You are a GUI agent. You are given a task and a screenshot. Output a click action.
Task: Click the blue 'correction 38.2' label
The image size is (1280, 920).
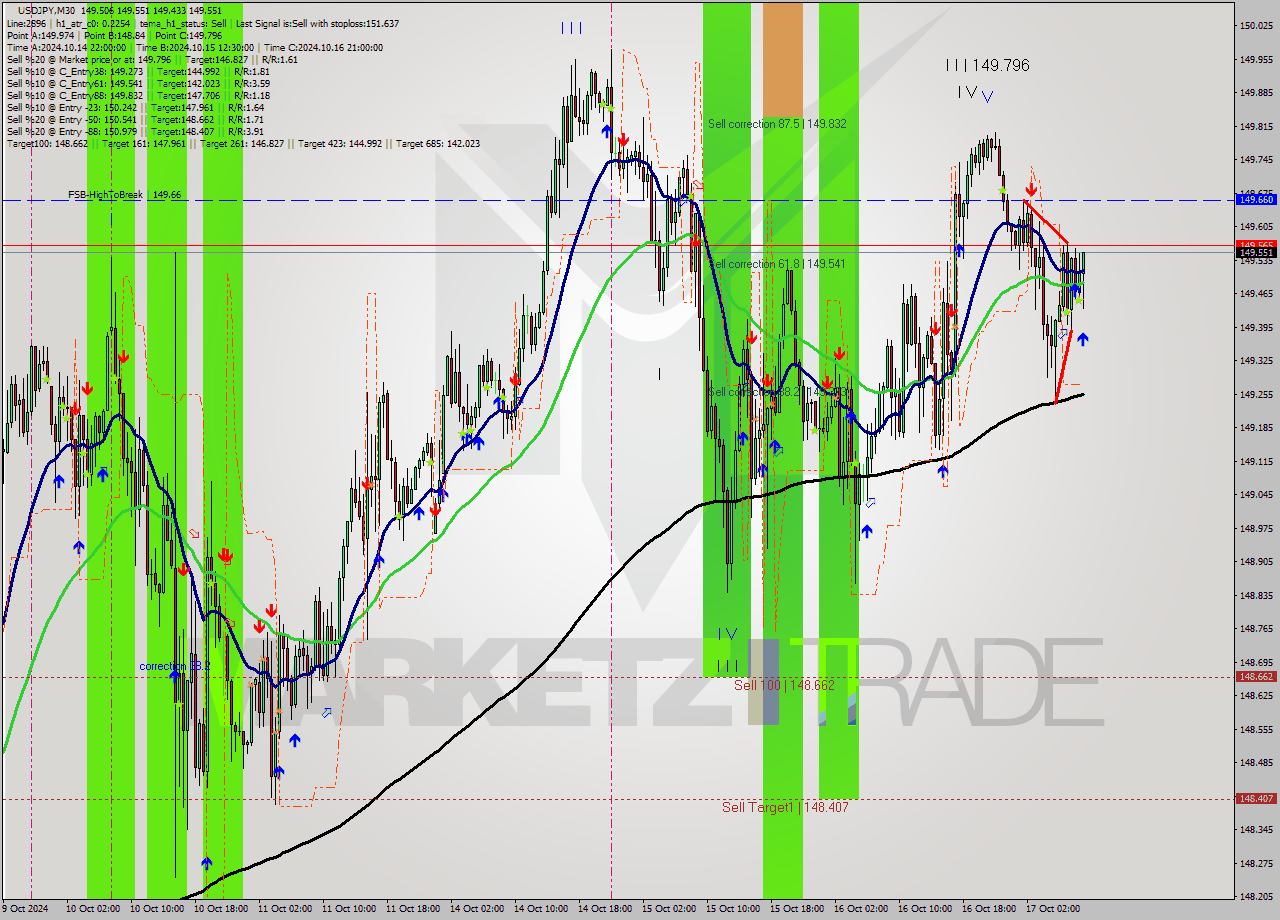(x=174, y=666)
